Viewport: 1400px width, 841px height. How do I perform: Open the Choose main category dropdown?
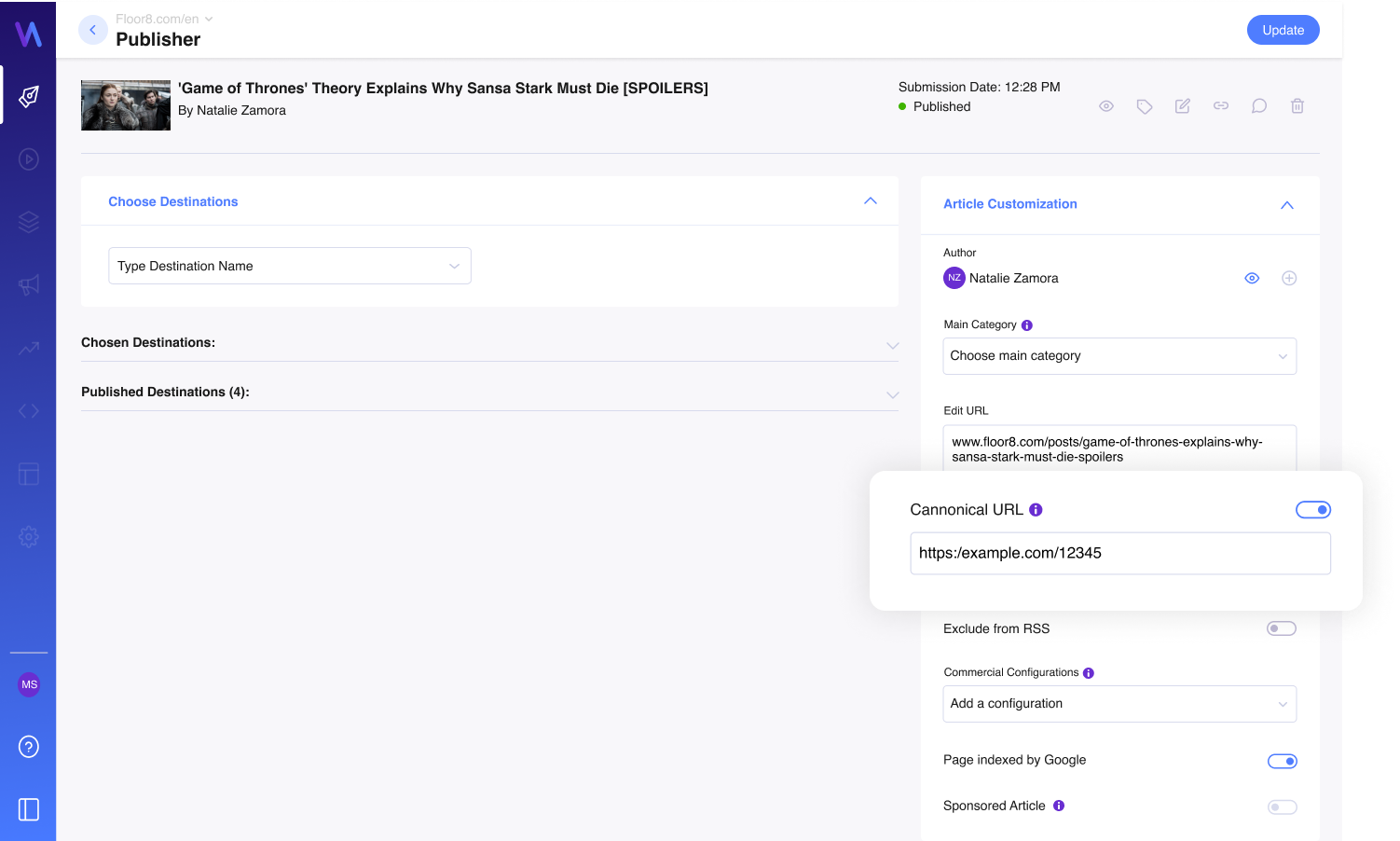[x=1119, y=356]
